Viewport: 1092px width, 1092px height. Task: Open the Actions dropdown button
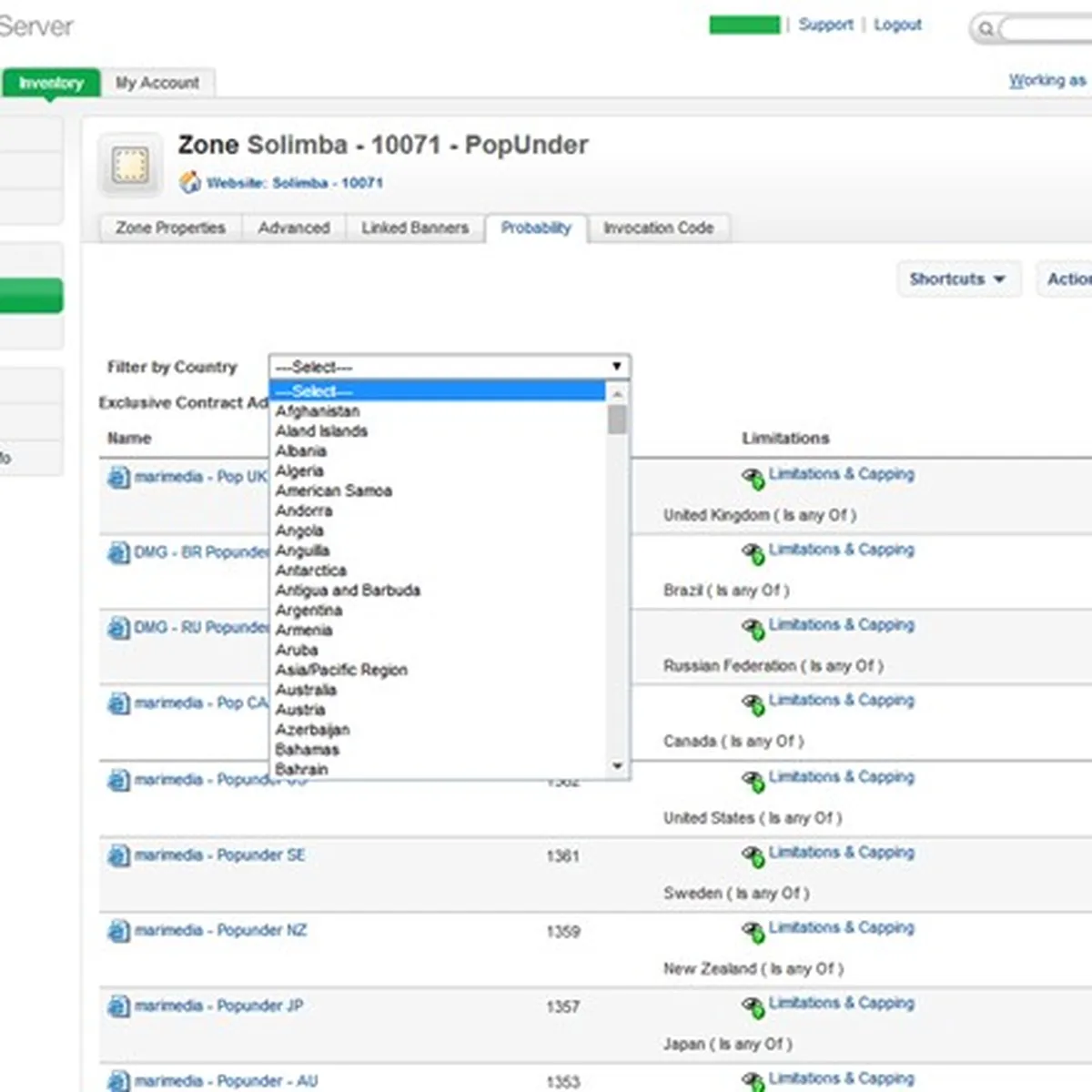click(1065, 279)
